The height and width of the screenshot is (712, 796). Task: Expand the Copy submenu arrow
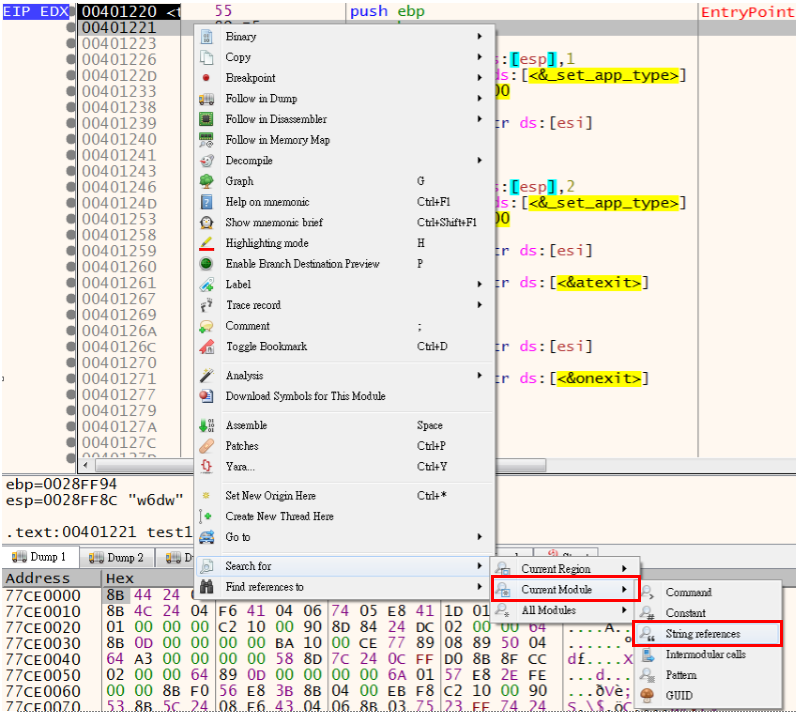(x=479, y=57)
